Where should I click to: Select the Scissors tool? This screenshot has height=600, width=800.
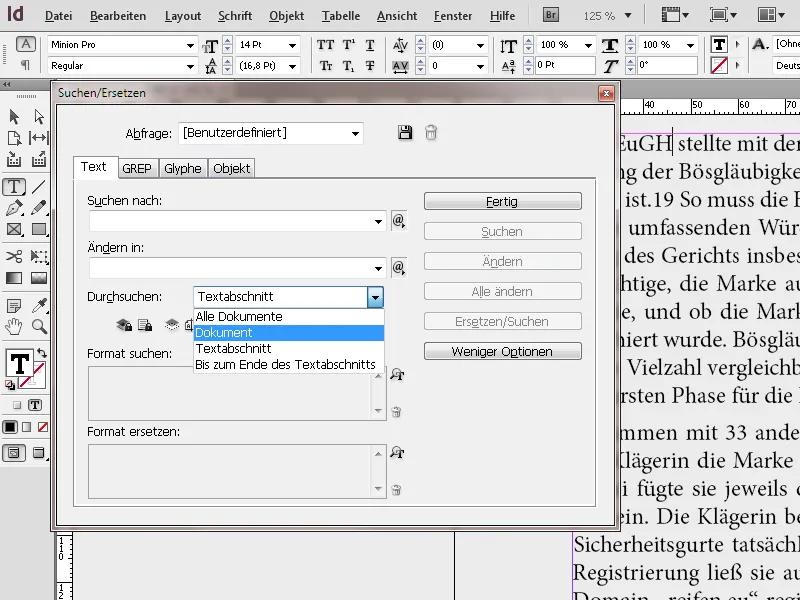[x=12, y=256]
